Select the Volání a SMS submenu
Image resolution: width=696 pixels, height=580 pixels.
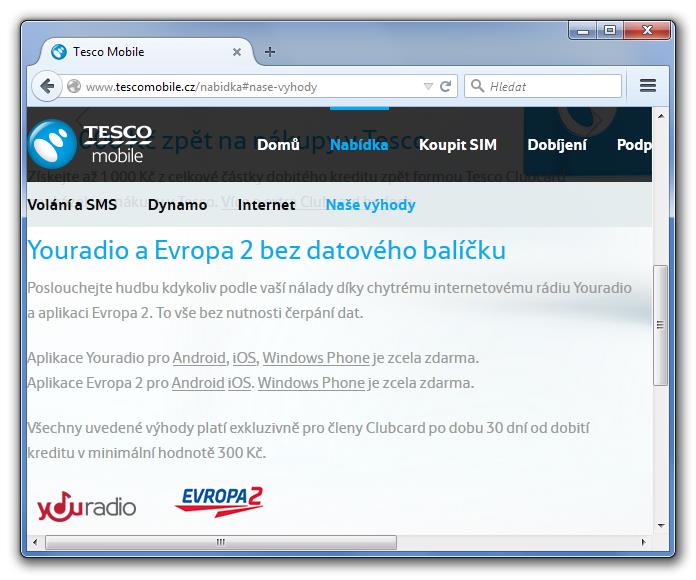coord(72,205)
